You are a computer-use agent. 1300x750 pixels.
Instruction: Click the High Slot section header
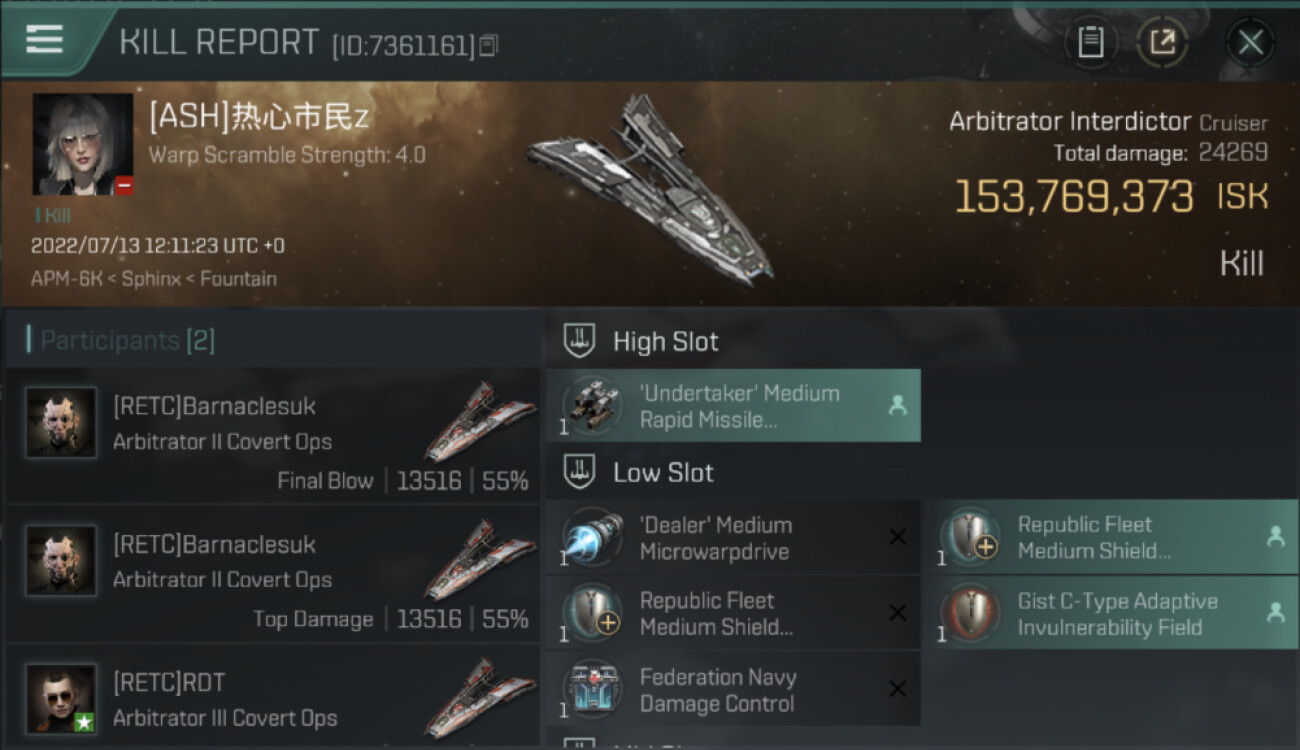pos(665,342)
